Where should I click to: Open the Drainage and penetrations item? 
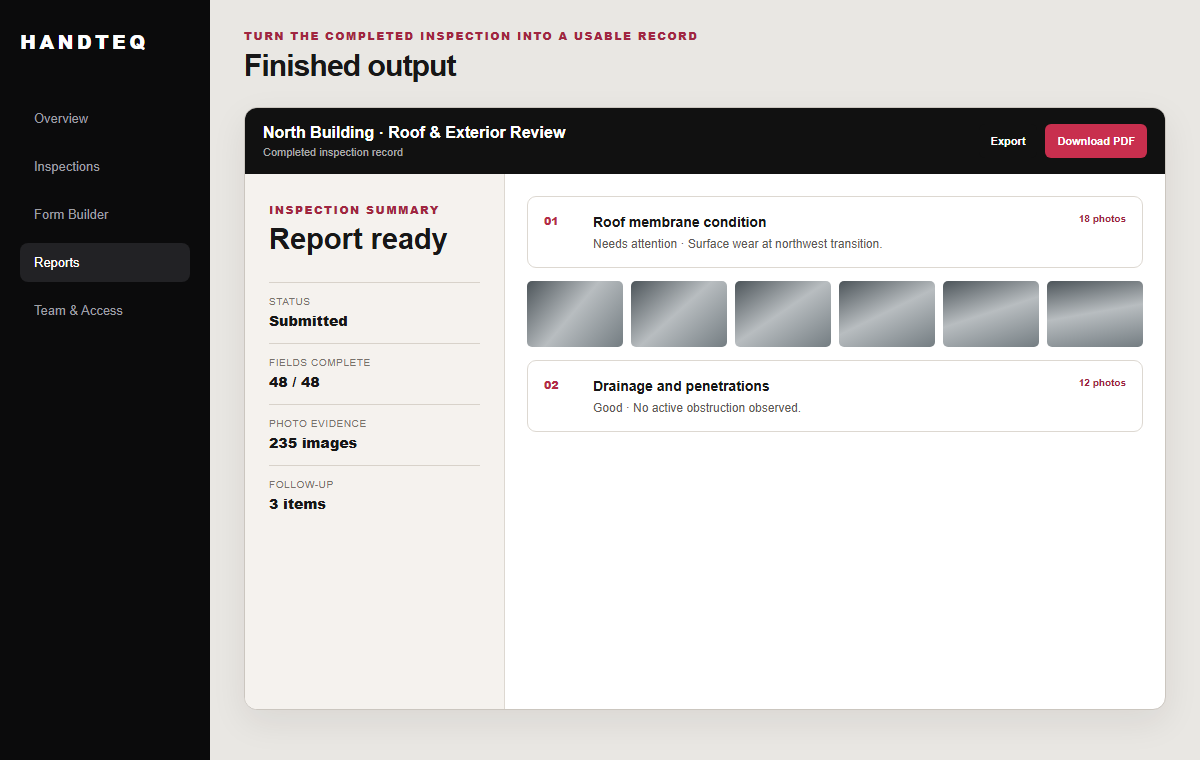835,396
